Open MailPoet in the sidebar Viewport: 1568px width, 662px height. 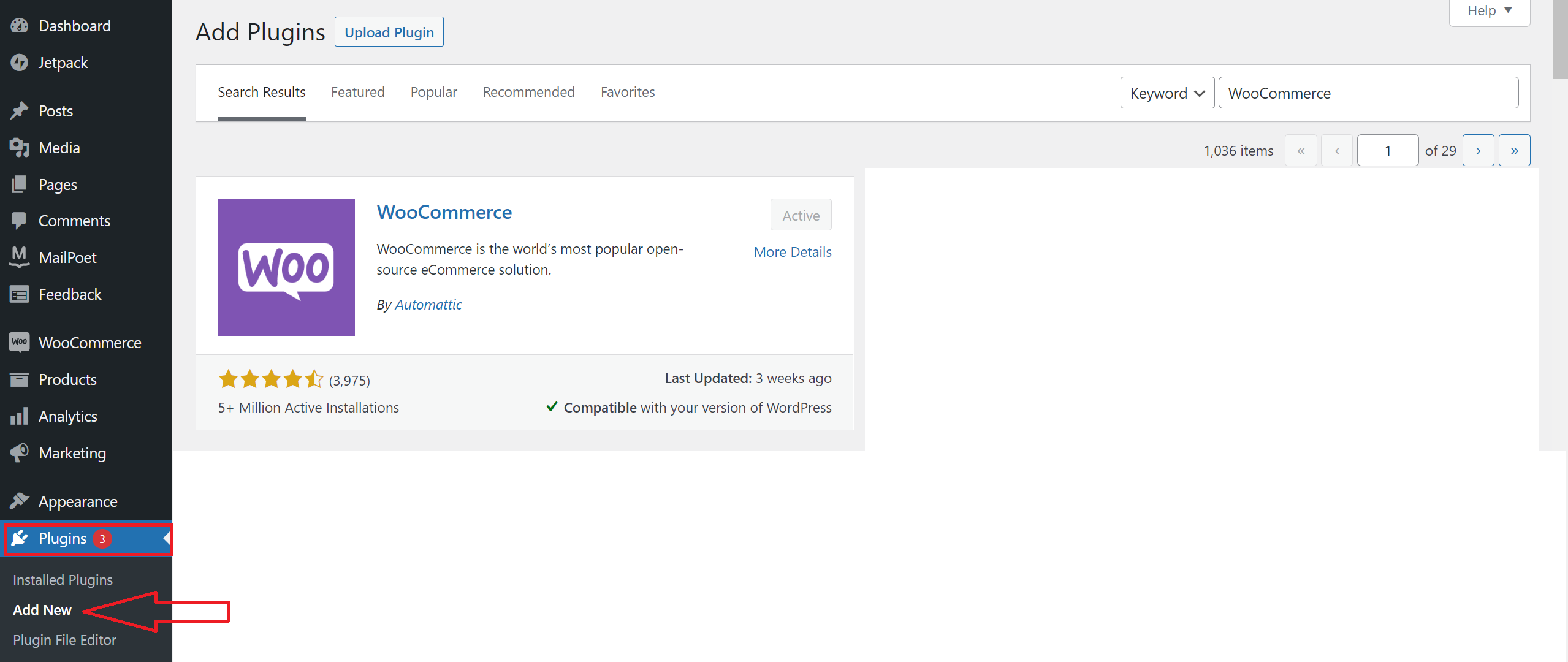86,257
